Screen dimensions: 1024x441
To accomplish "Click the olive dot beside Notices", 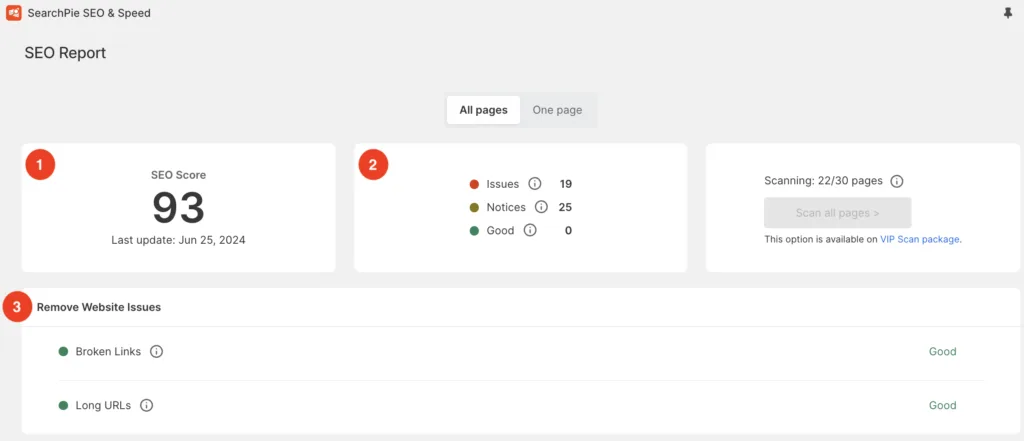I will pyautogui.click(x=475, y=208).
